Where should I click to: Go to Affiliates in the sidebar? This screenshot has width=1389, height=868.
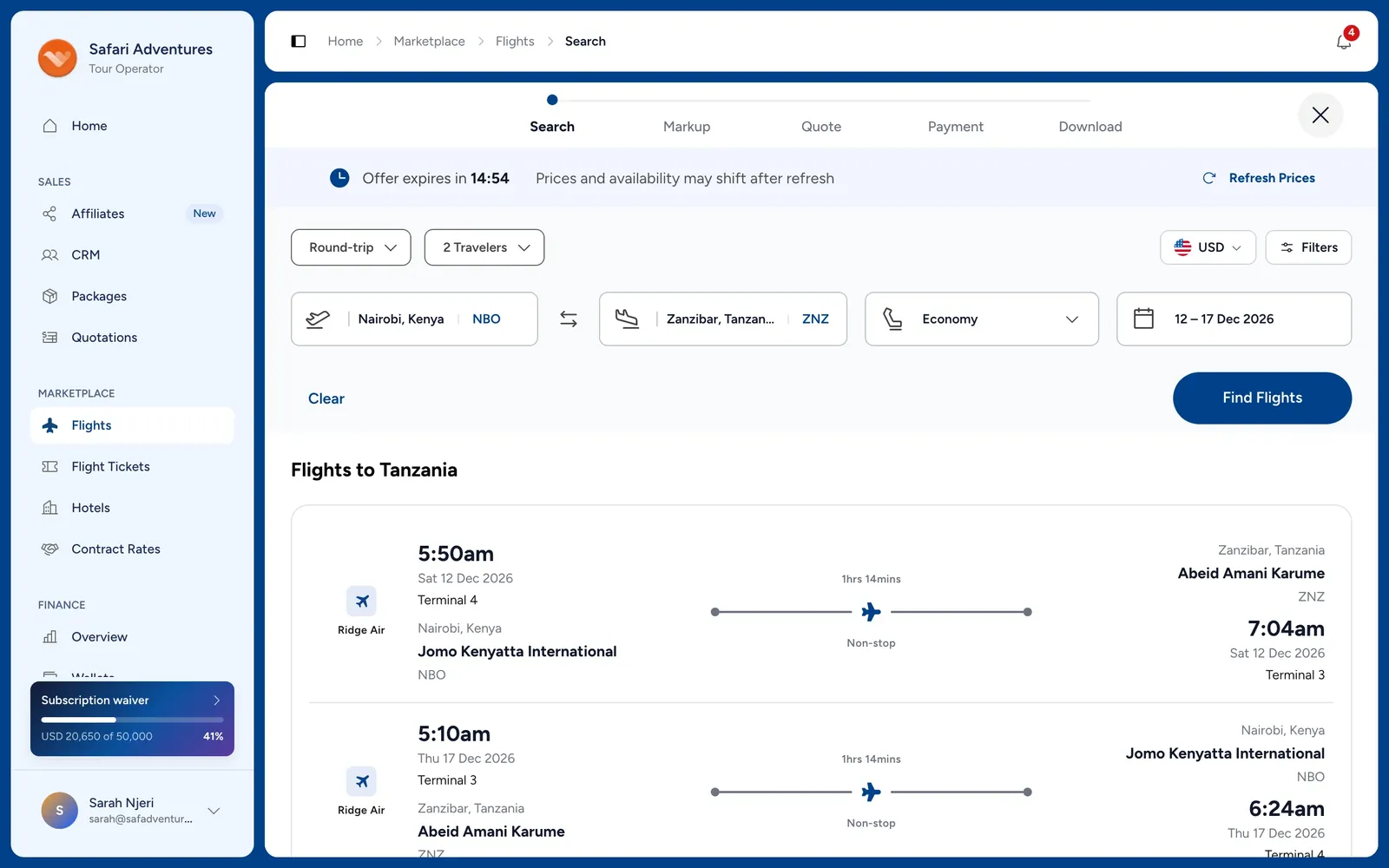[x=132, y=214]
